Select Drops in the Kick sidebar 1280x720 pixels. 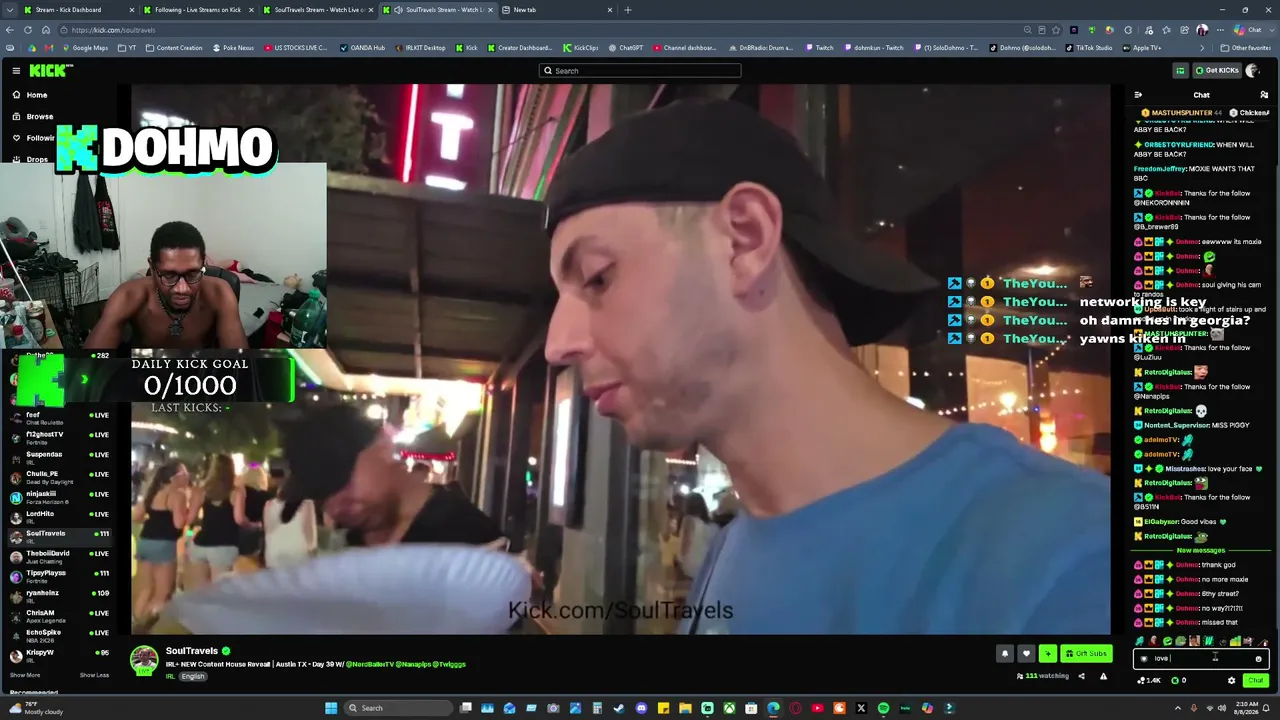pyautogui.click(x=37, y=159)
